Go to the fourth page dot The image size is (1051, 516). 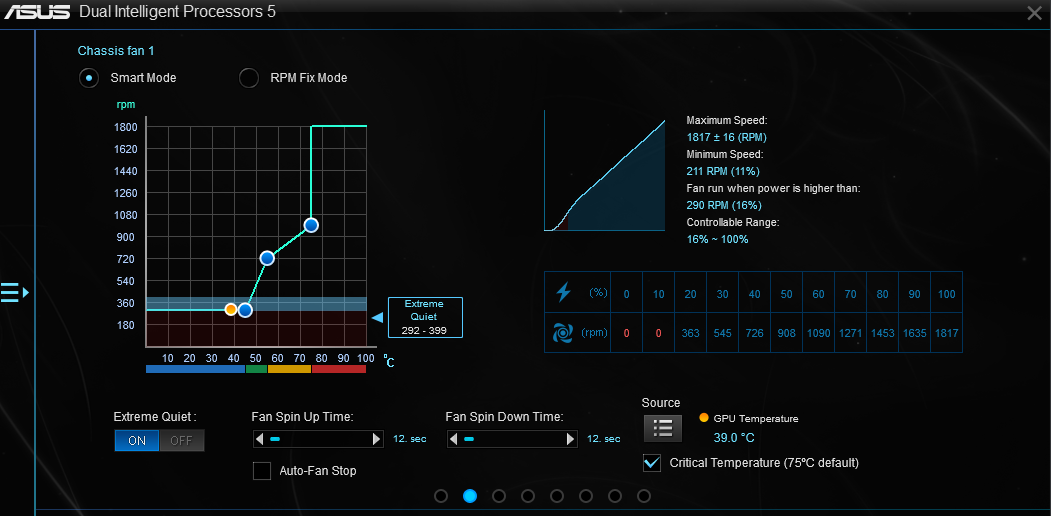tap(528, 496)
